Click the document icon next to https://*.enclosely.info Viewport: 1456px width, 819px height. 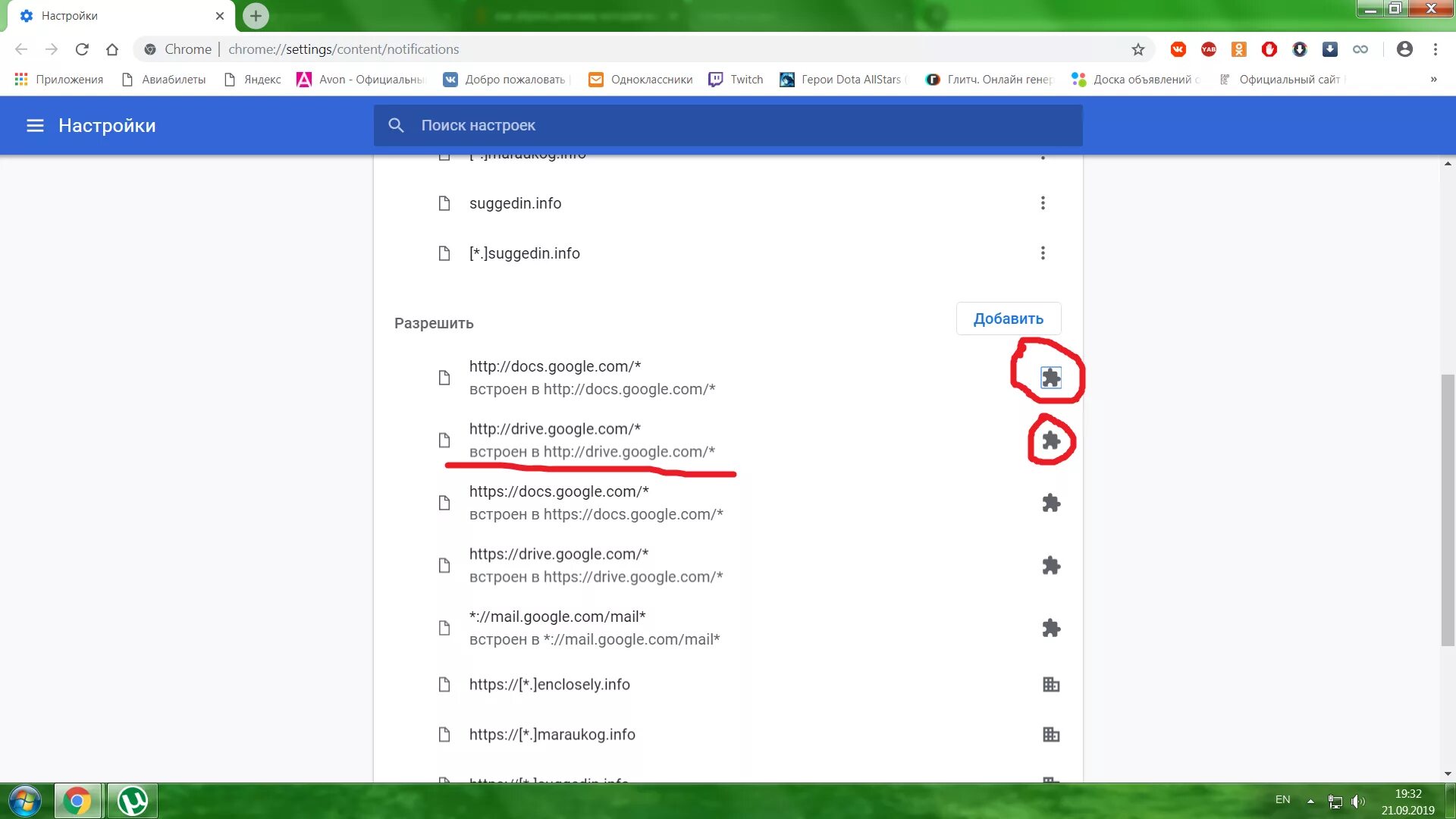tap(444, 684)
